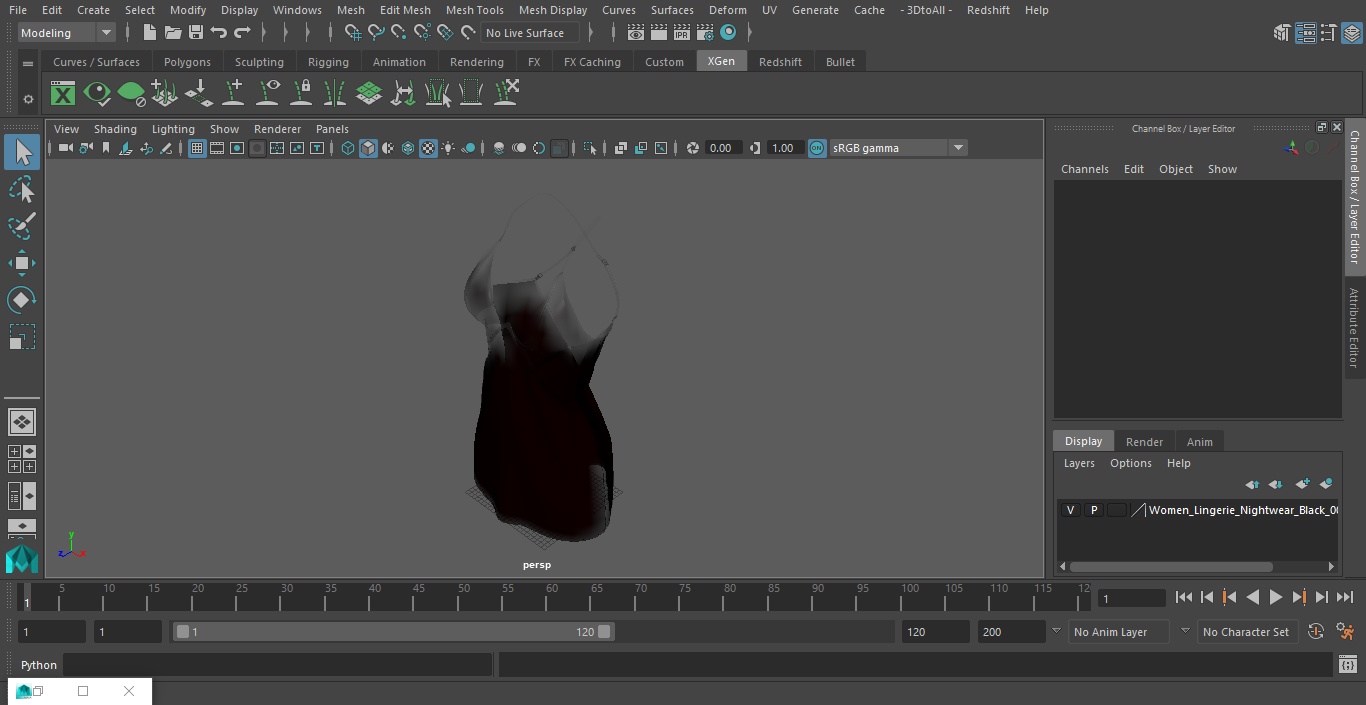This screenshot has width=1366, height=705.
Task: Step forward one key button
Action: (1299, 597)
